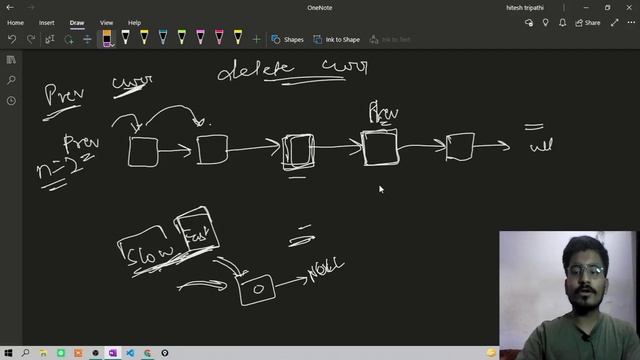Open the last round taskbar icon
Image resolution: width=640 pixels, height=360 pixels.
tap(165, 353)
